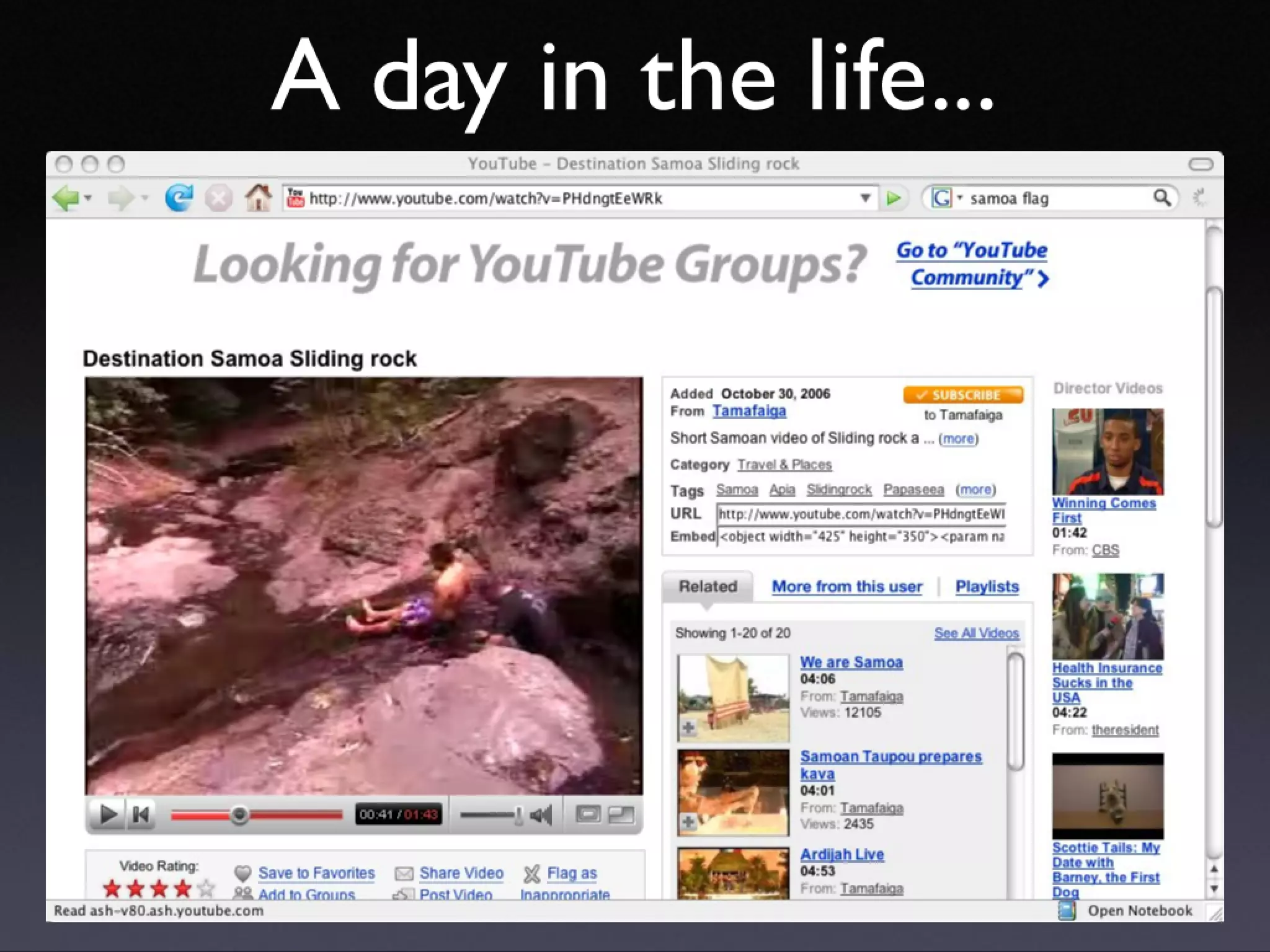This screenshot has width=1270, height=952.
Task: Click the We are Samoa thumbnail
Action: point(733,697)
